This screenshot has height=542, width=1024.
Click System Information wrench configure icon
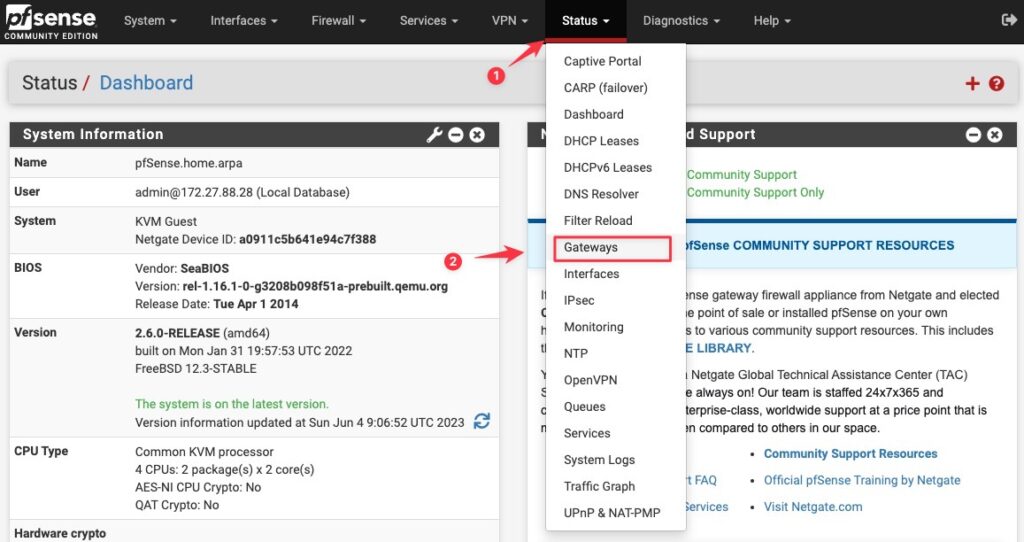pos(434,135)
